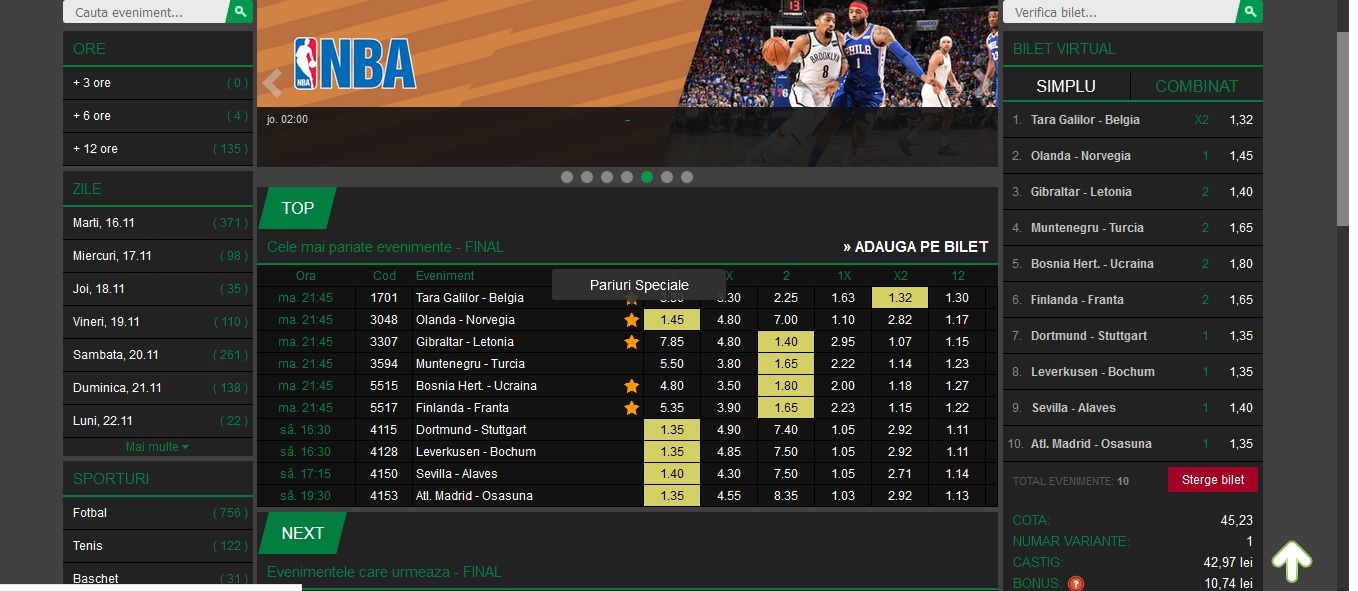The image size is (1358, 591).
Task: Open the Tenis sport category
Action: [158, 546]
